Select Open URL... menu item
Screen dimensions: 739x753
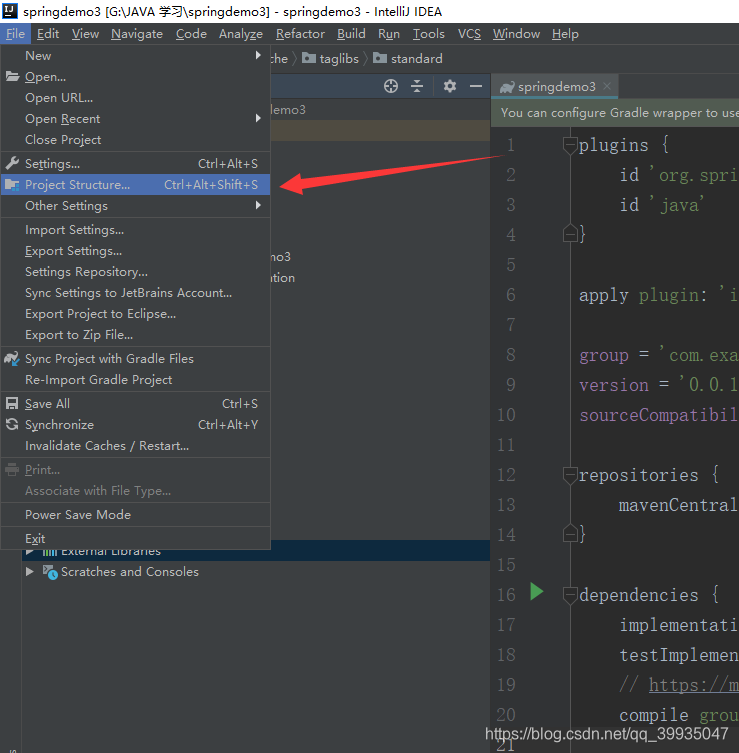click(x=135, y=97)
